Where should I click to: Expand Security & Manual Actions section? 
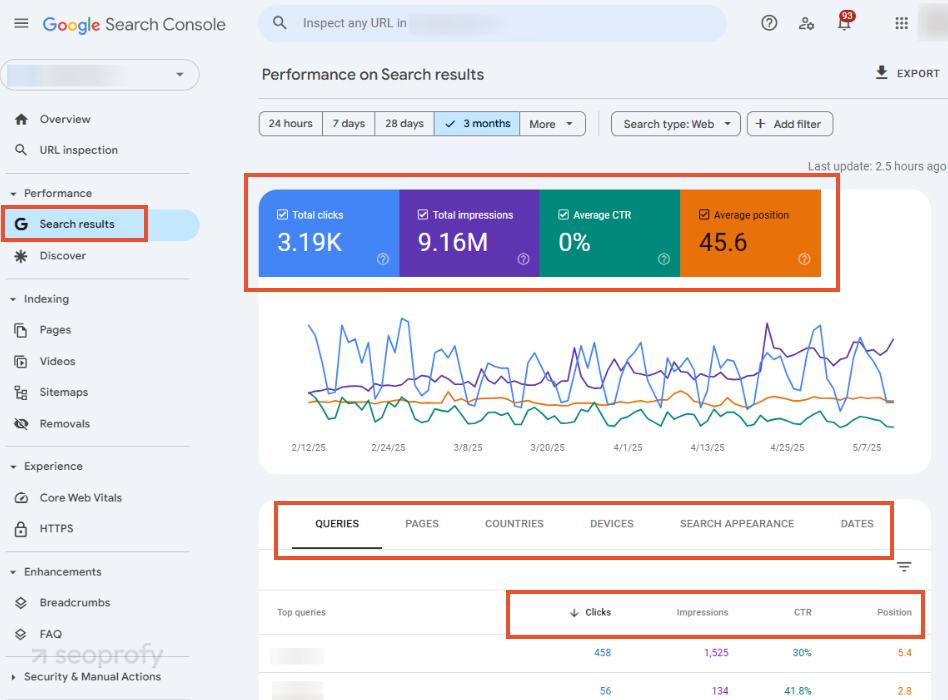[x=13, y=677]
